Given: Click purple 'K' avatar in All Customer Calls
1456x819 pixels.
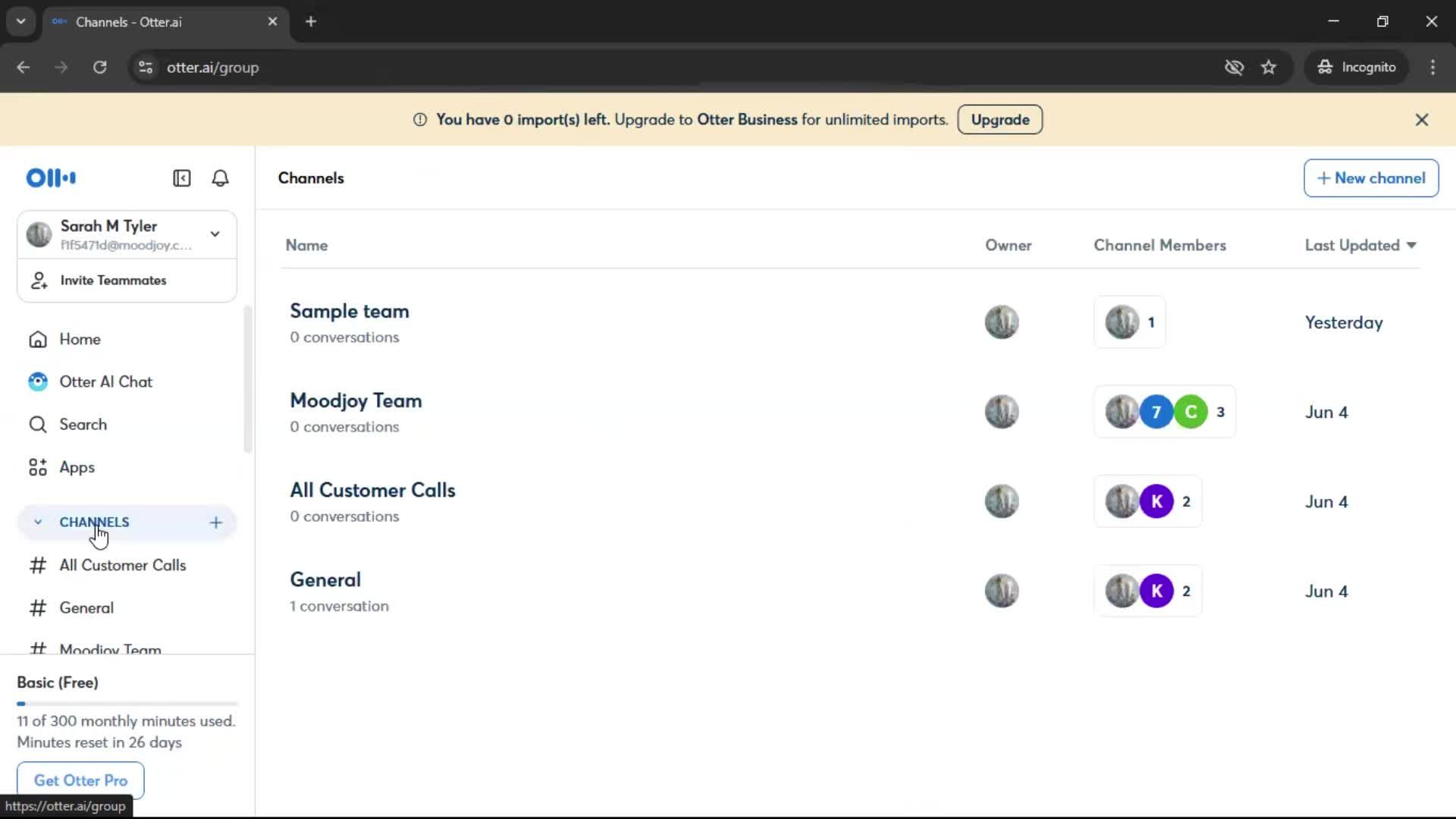Looking at the screenshot, I should coord(1156,501).
